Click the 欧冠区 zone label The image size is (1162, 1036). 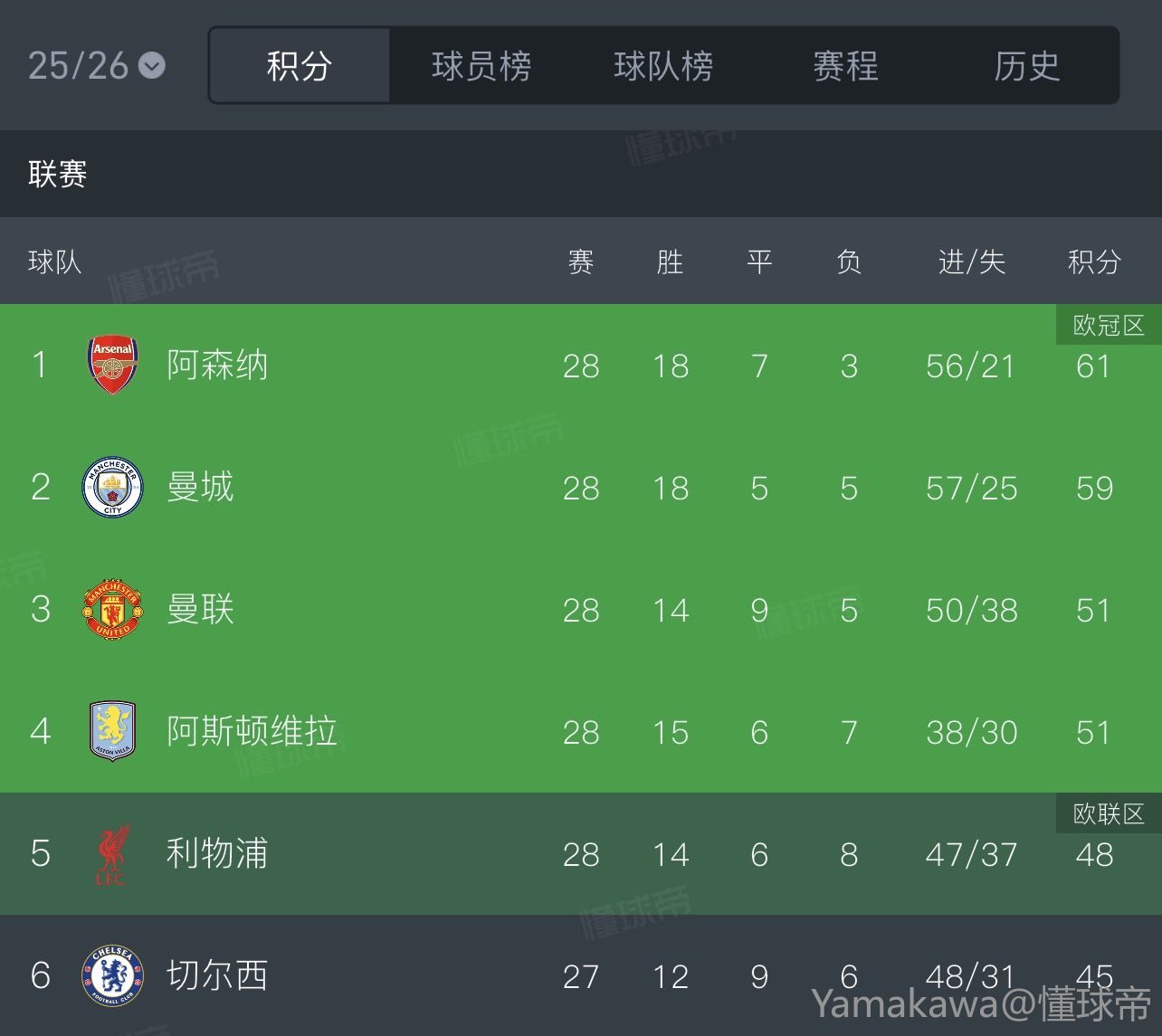click(x=1109, y=326)
